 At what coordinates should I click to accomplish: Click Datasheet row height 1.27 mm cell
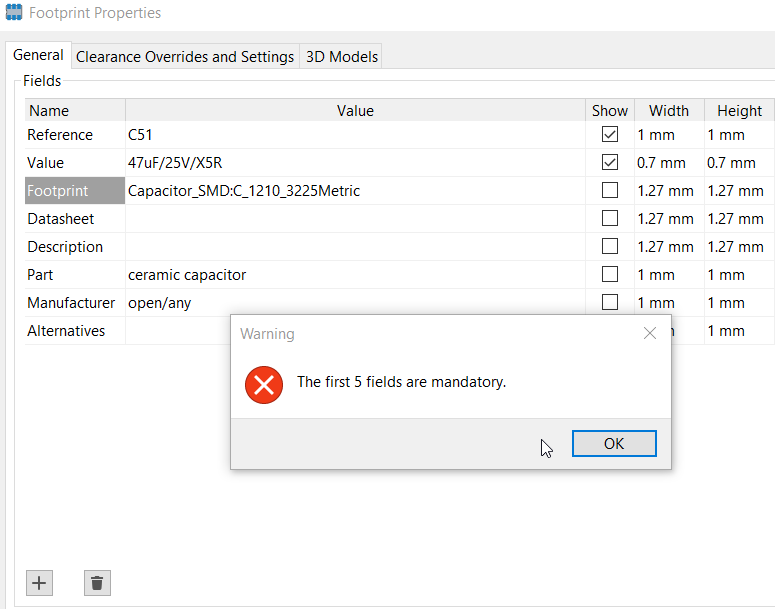[x=739, y=218]
